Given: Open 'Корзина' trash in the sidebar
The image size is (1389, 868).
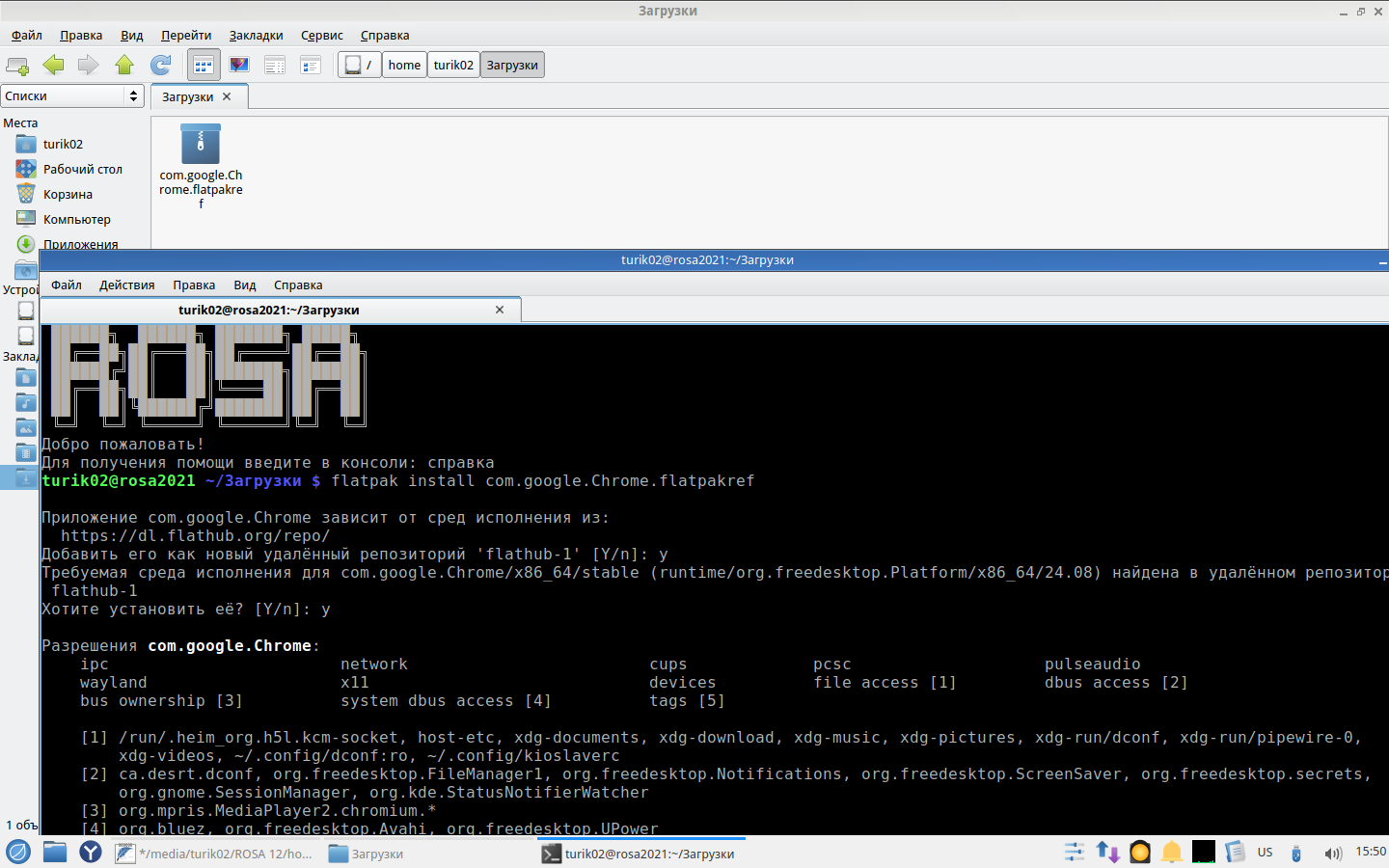Looking at the screenshot, I should [68, 195].
